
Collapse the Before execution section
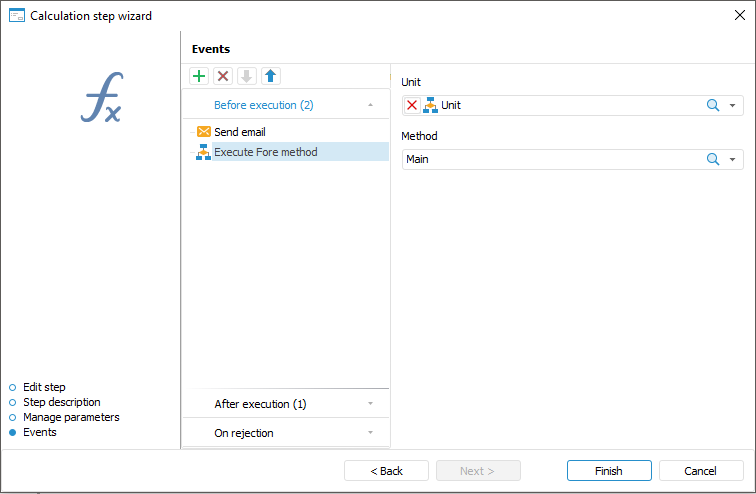coord(370,104)
